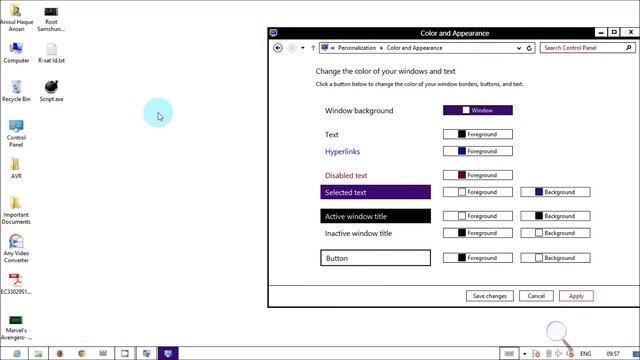Open the volume speaker icon in the tray
The width and height of the screenshot is (640, 360).
point(558,353)
